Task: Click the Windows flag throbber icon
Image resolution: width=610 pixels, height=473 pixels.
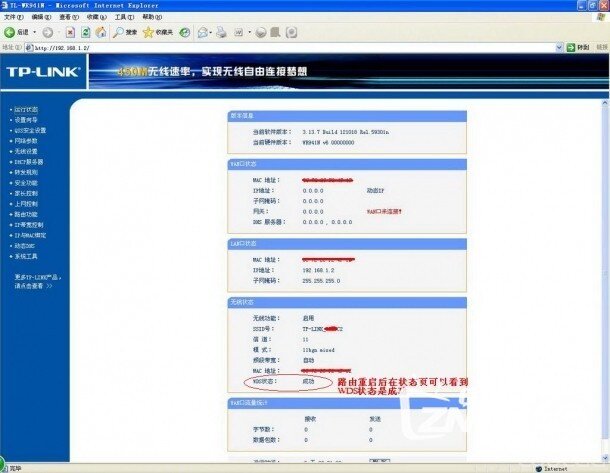Action: 602,17
